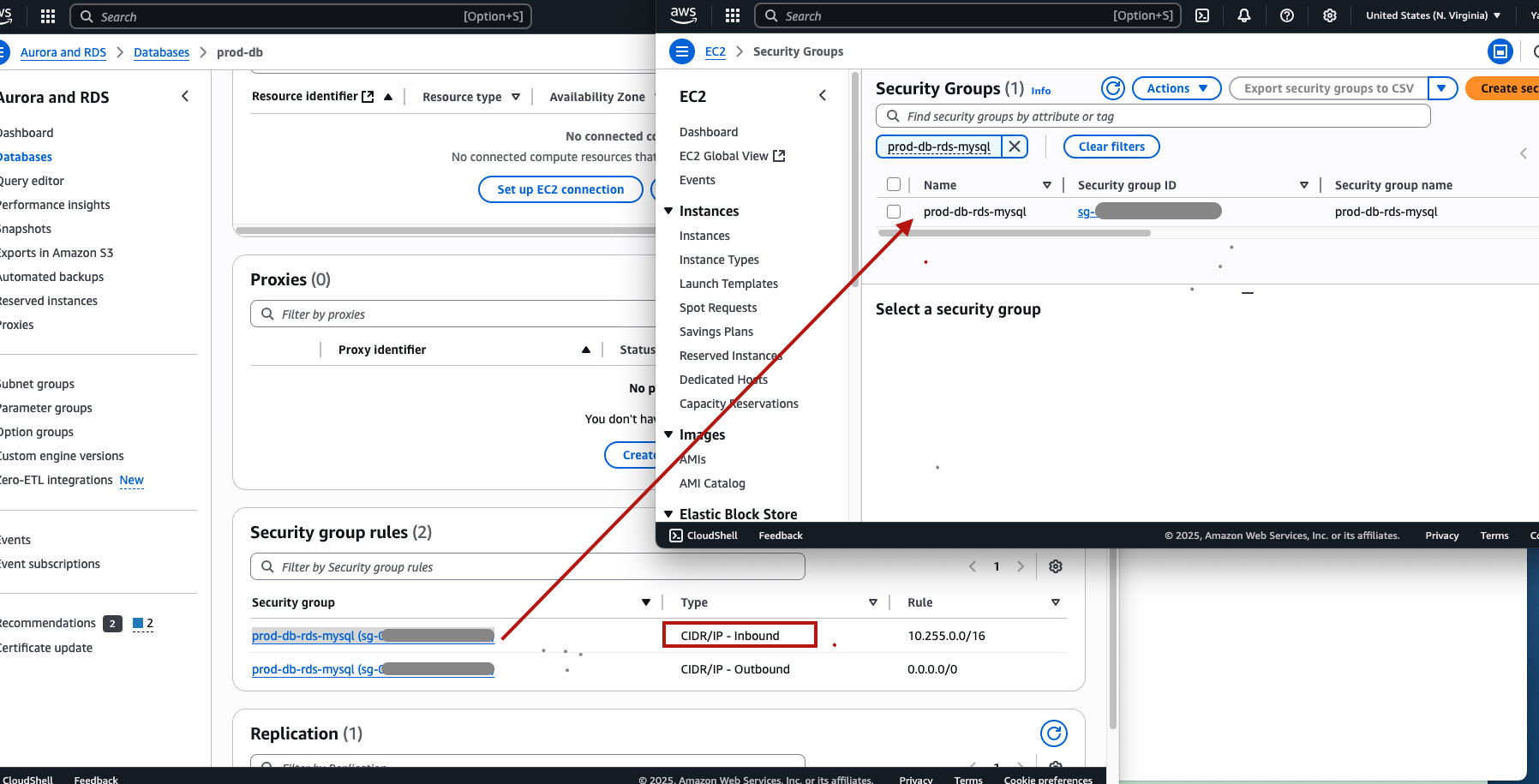The width and height of the screenshot is (1539, 784).
Task: Open inbound prod-db-rds-mysql security group link
Action: (x=373, y=636)
